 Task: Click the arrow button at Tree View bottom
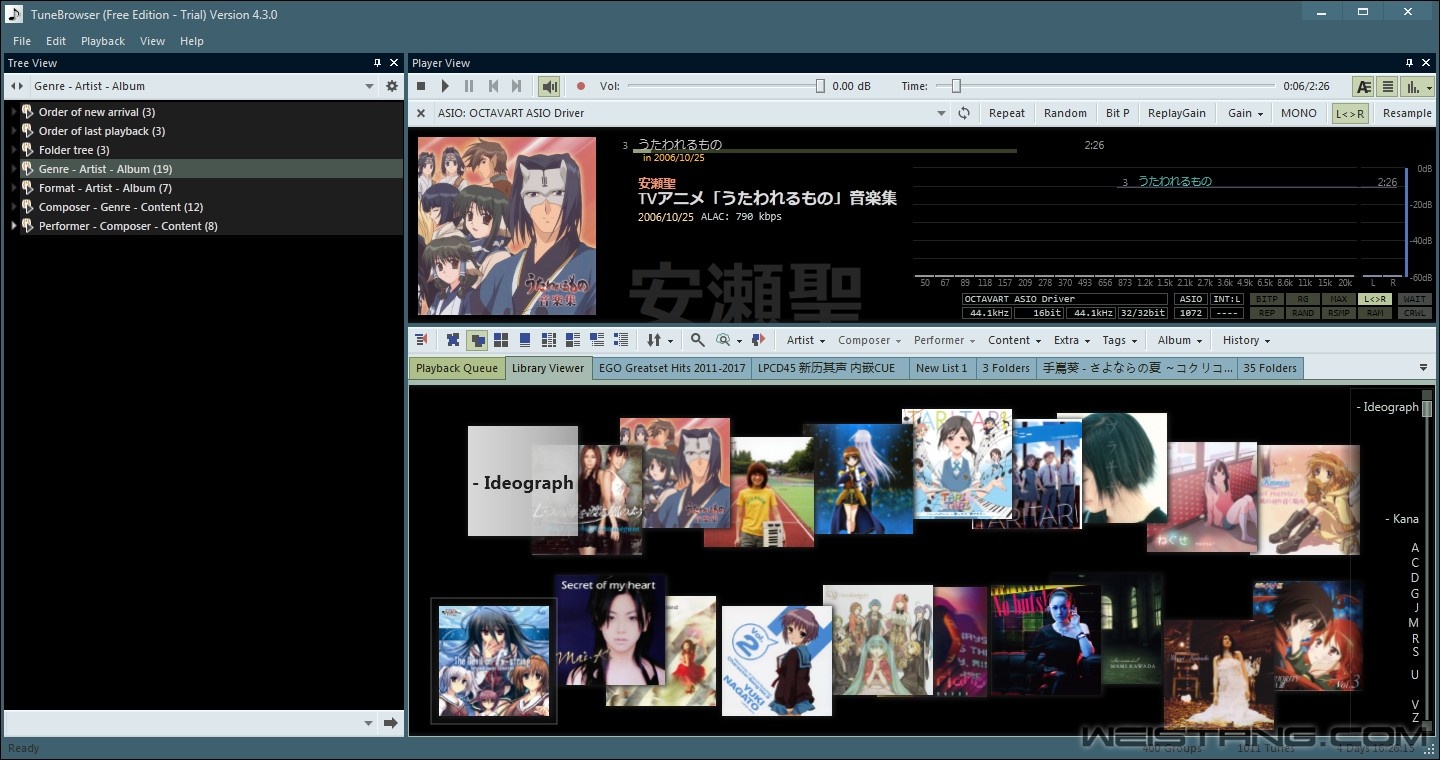[x=391, y=722]
